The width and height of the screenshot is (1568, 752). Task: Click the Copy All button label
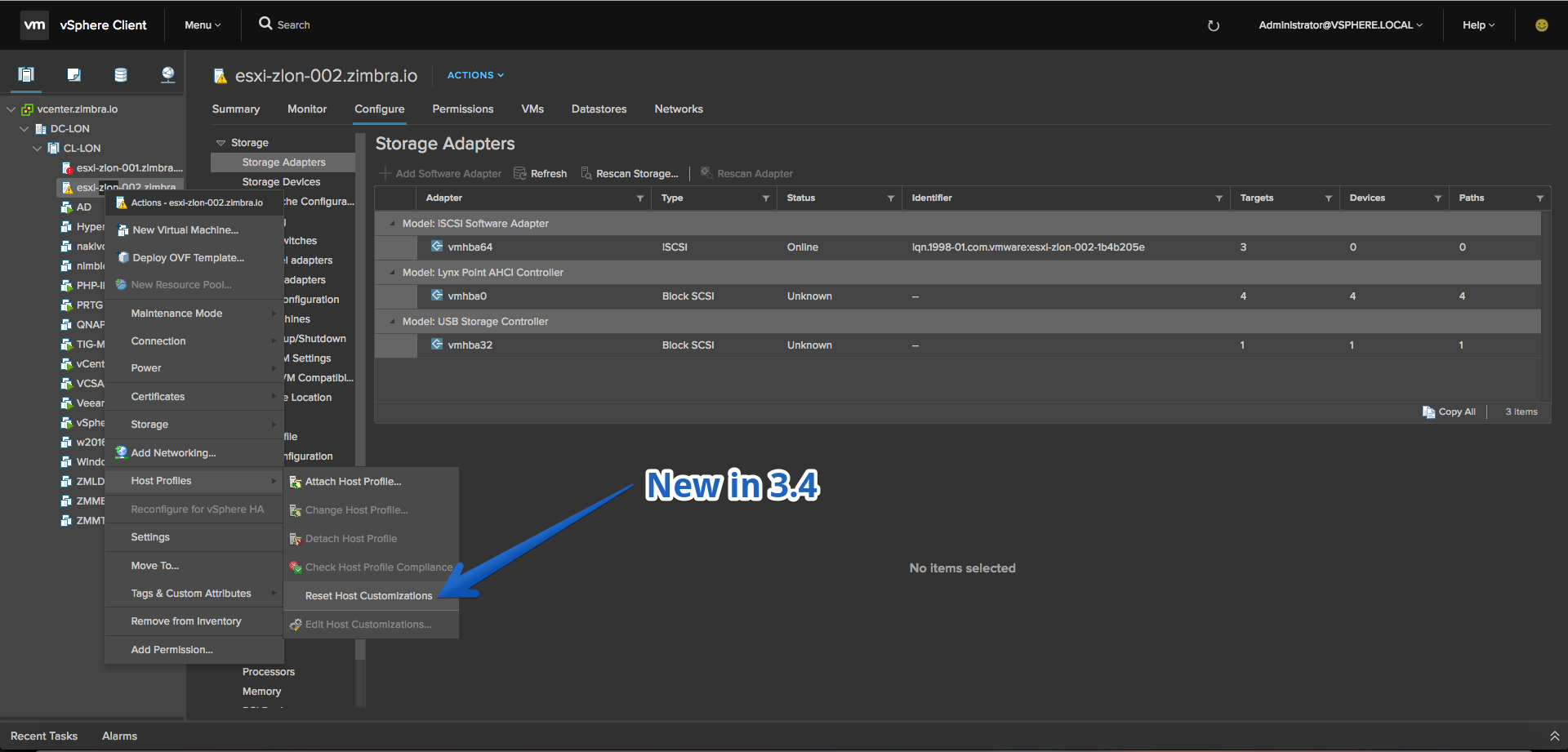[x=1457, y=412]
